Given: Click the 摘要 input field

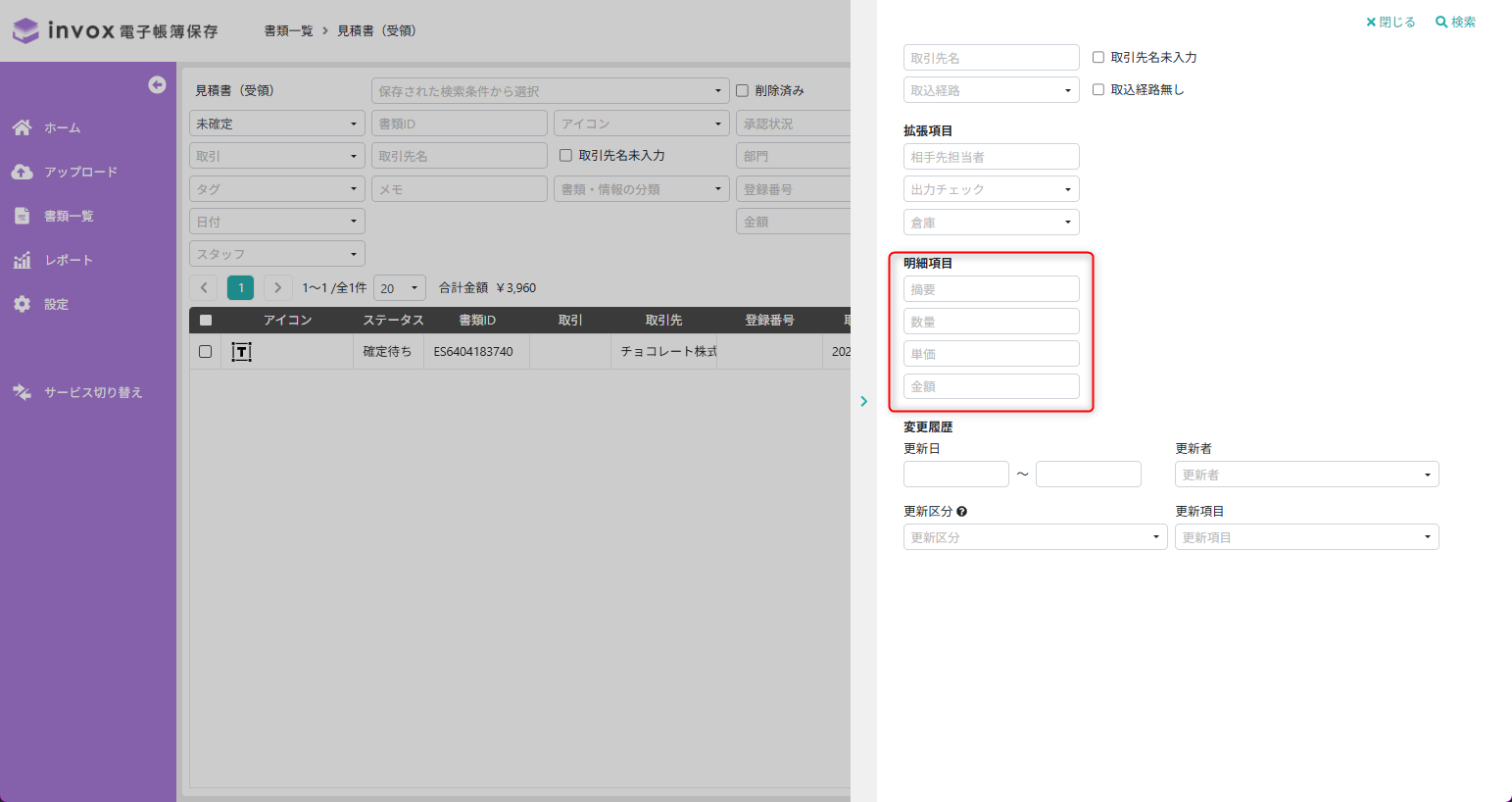Looking at the screenshot, I should click(x=991, y=289).
